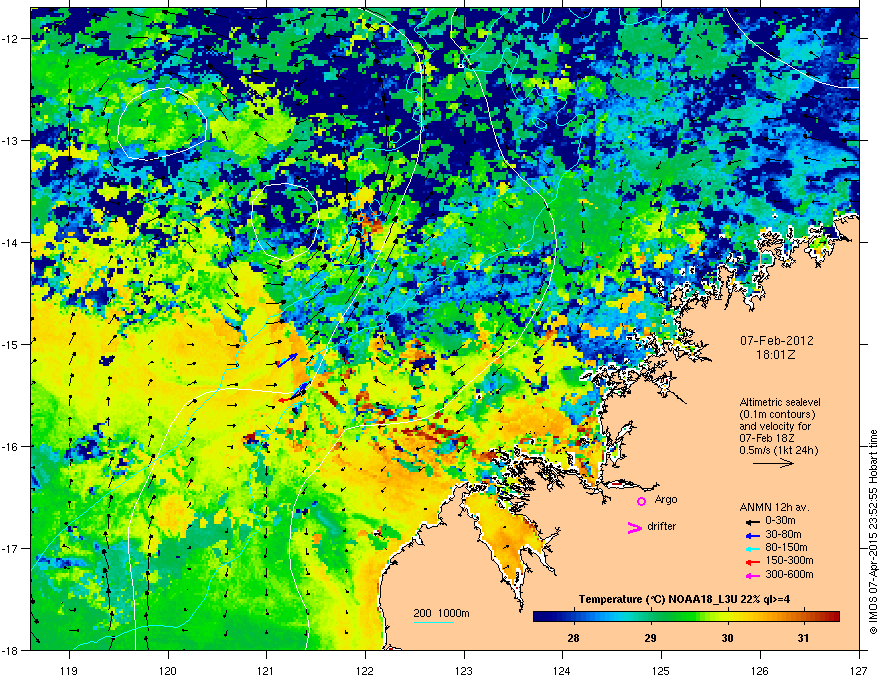880x680 pixels.
Task: Click the latitude axis label -12
Action: click(x=11, y=39)
